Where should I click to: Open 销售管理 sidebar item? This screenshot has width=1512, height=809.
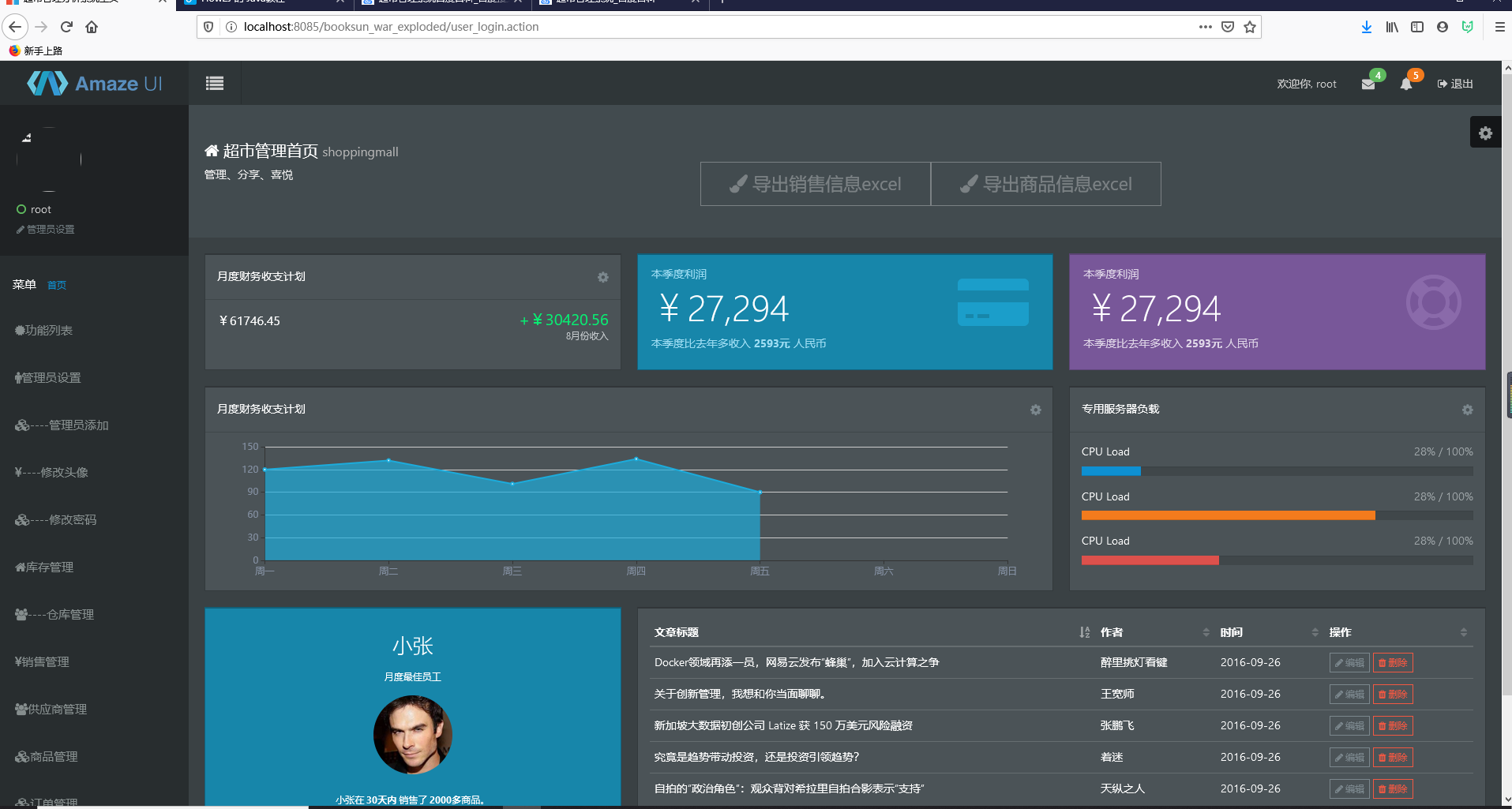tap(42, 661)
